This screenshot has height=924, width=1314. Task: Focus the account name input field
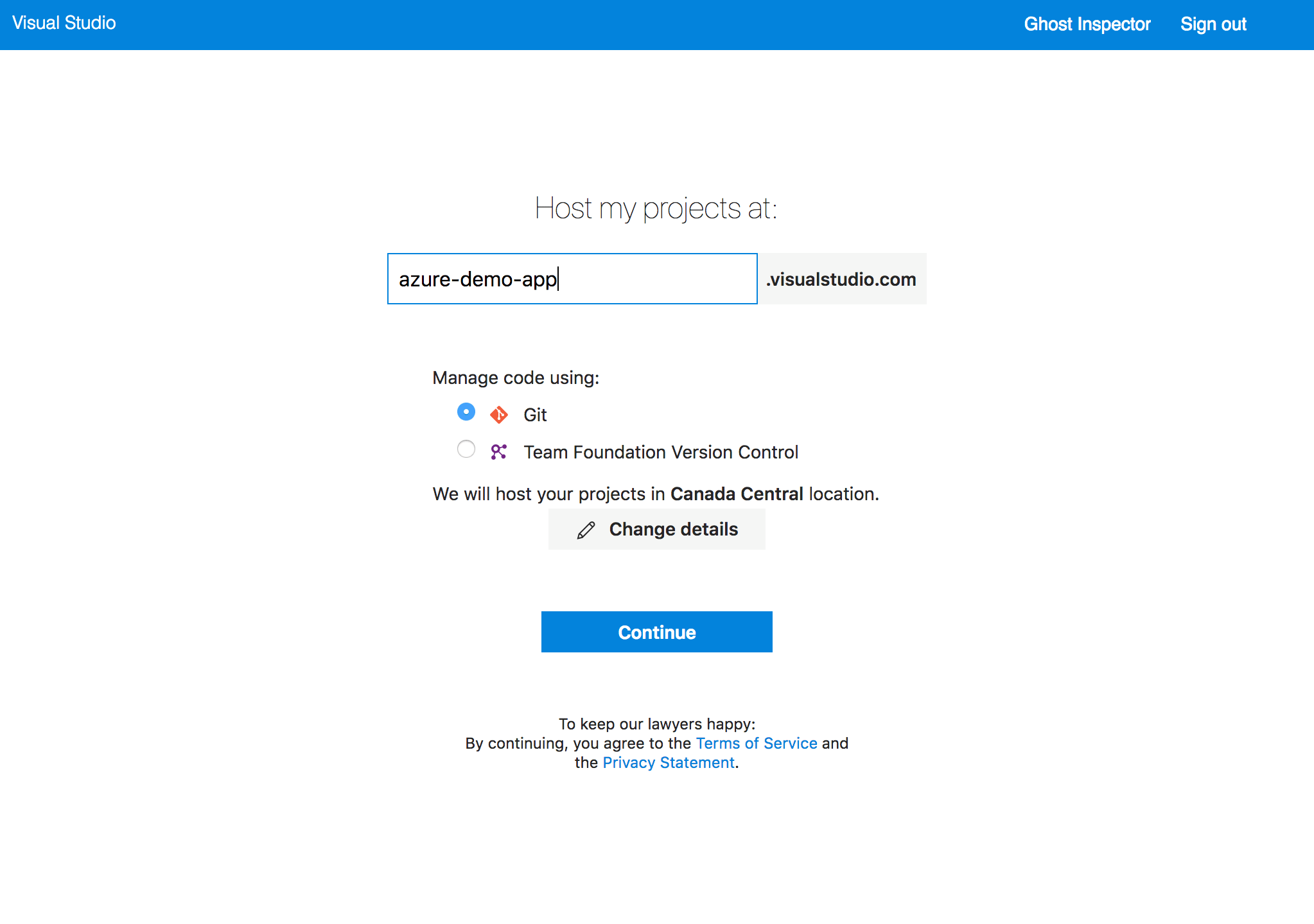[x=572, y=279]
